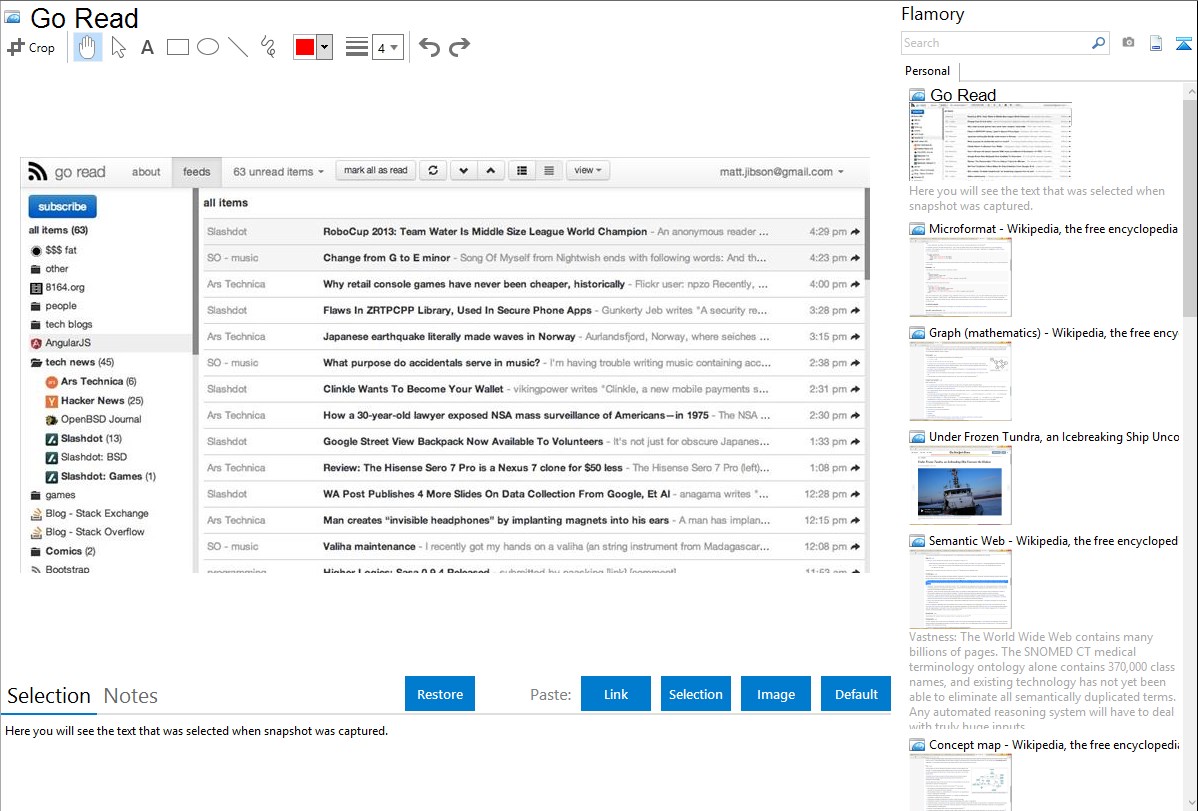This screenshot has width=1198, height=811.
Task: Click mark all as read in the snapshot
Action: pos(375,170)
